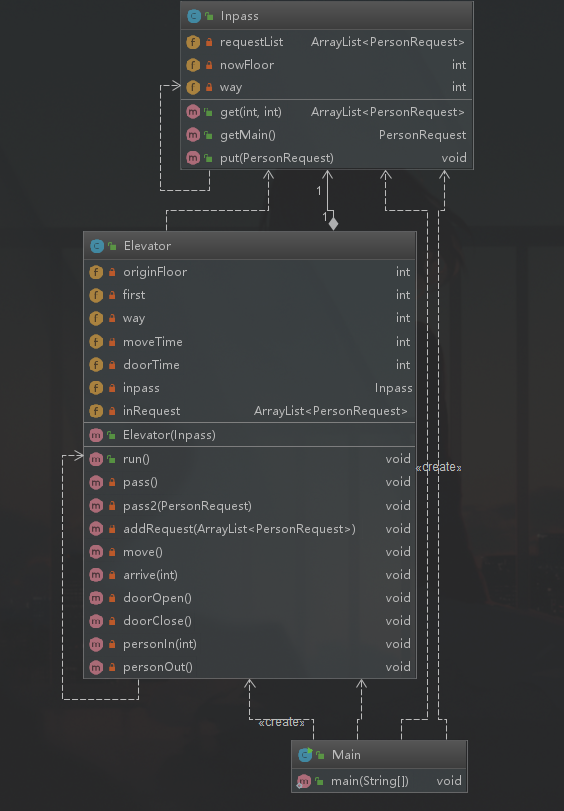Image resolution: width=564 pixels, height=811 pixels.
Task: Click the method icon beside personOut()
Action: pyautogui.click(x=96, y=667)
